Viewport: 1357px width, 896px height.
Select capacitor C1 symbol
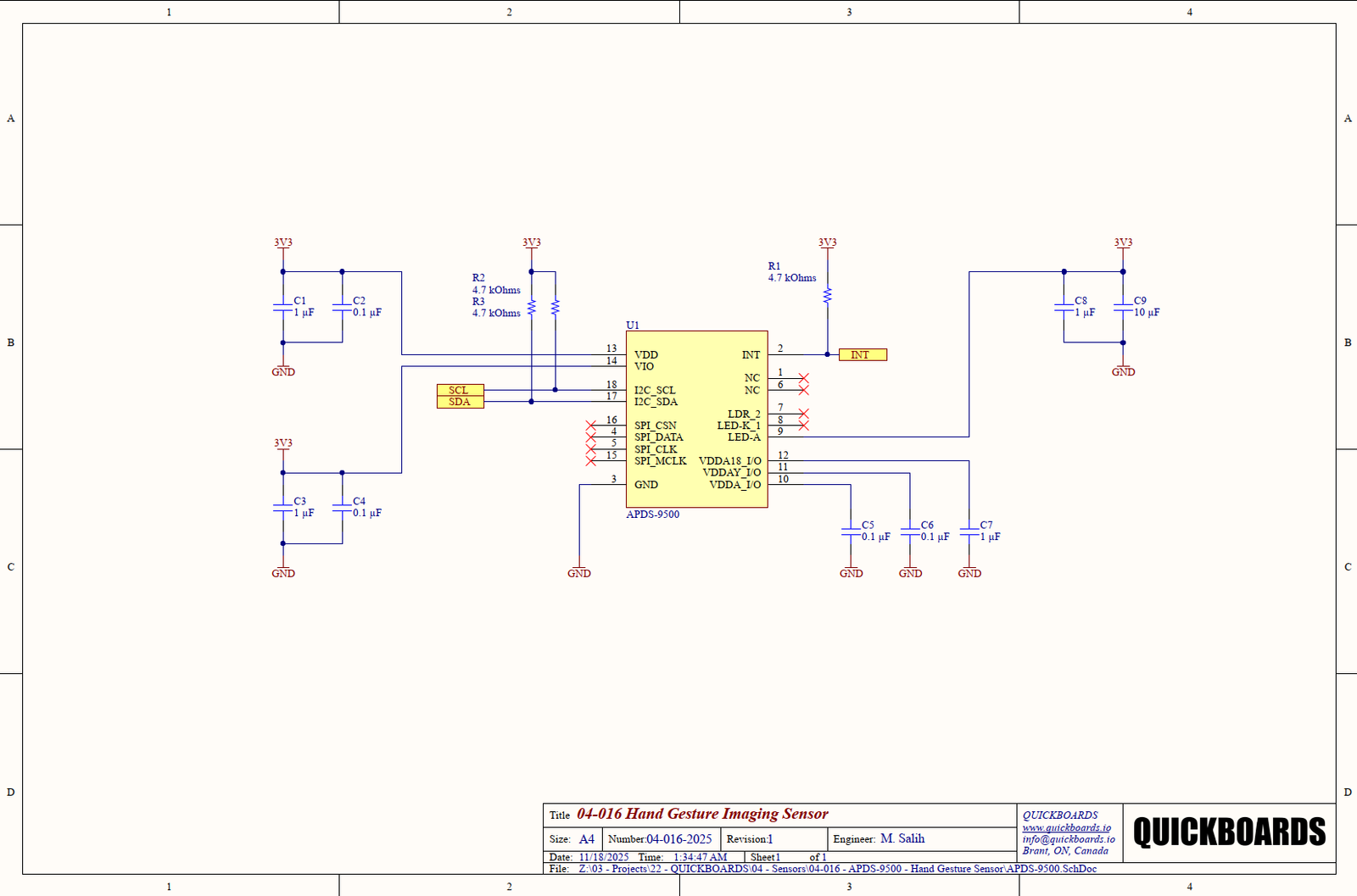click(x=282, y=308)
